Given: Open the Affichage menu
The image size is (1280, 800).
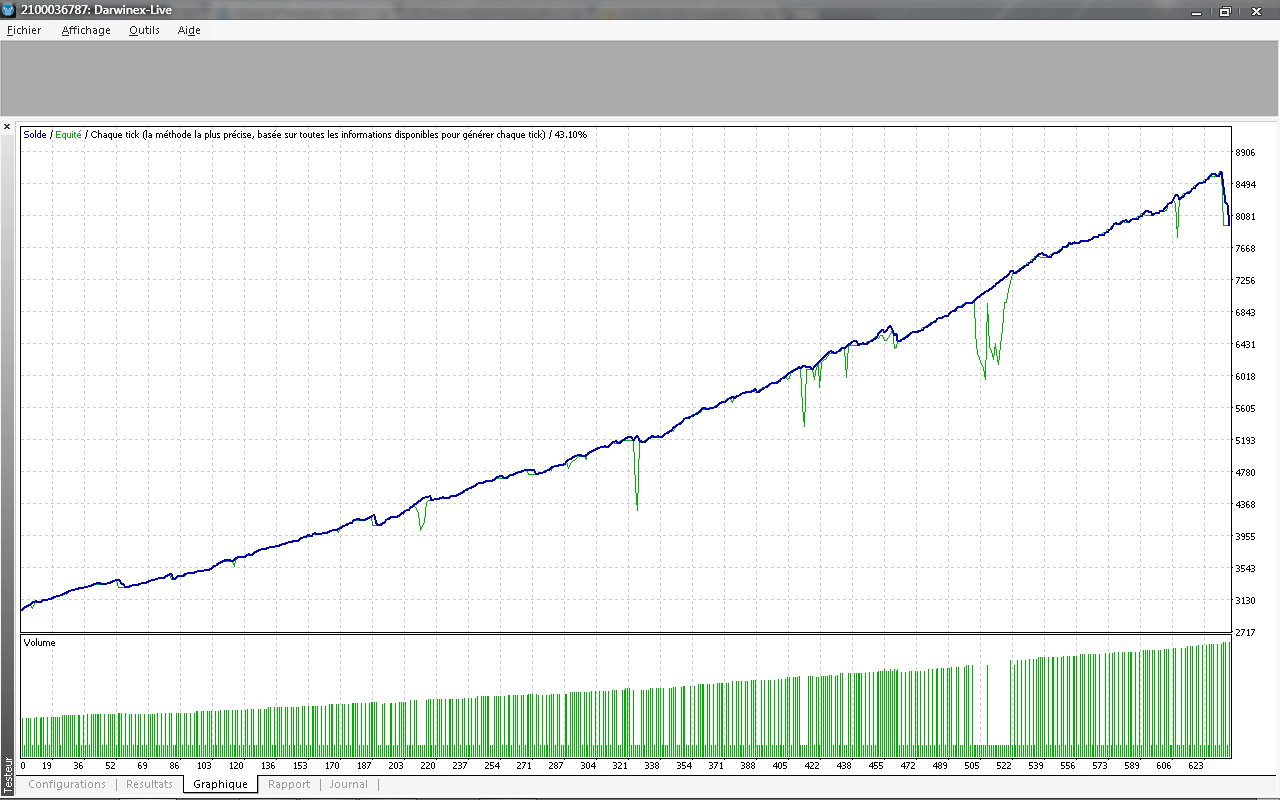Looking at the screenshot, I should tap(86, 30).
